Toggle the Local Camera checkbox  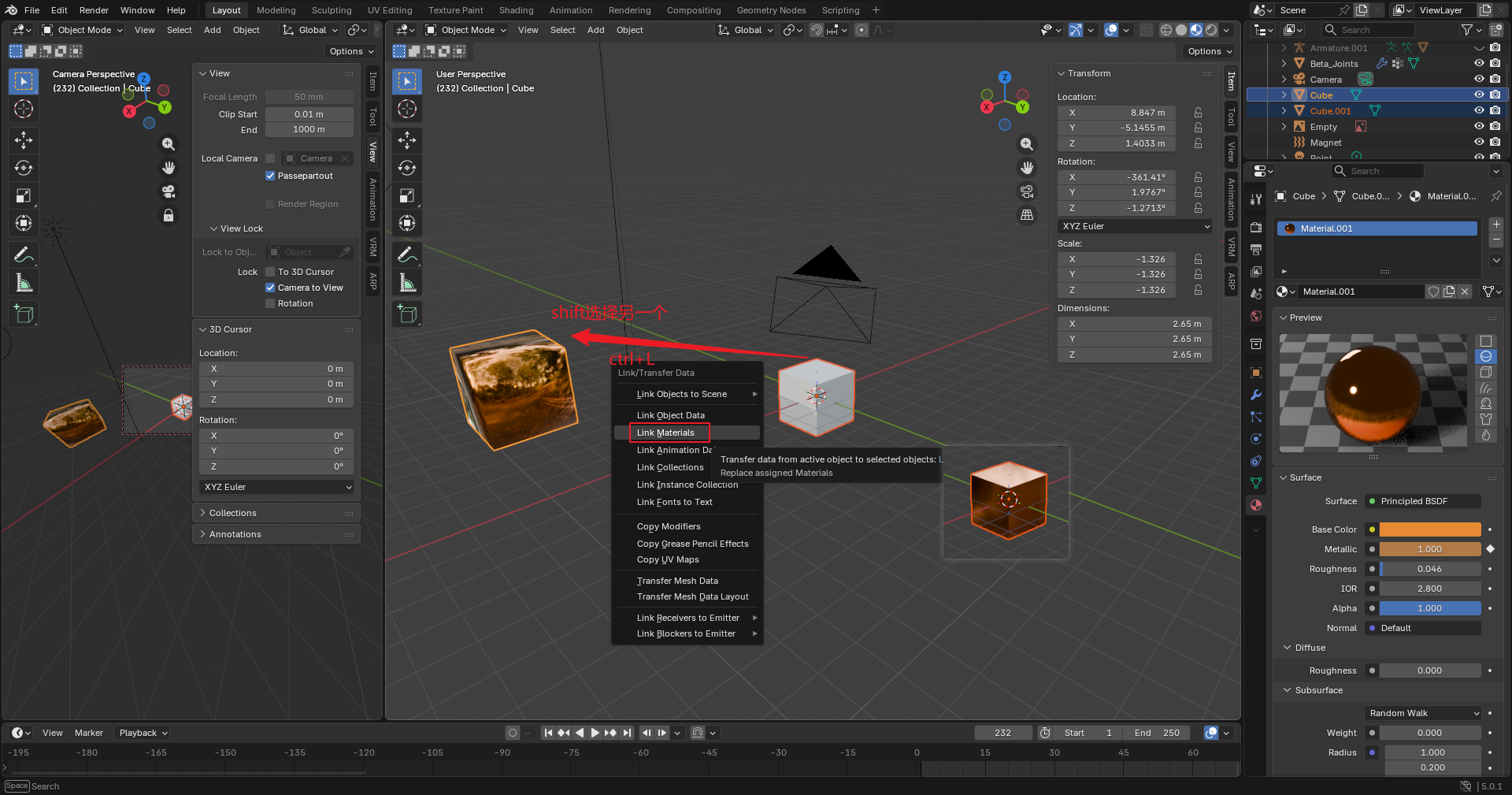pos(270,158)
